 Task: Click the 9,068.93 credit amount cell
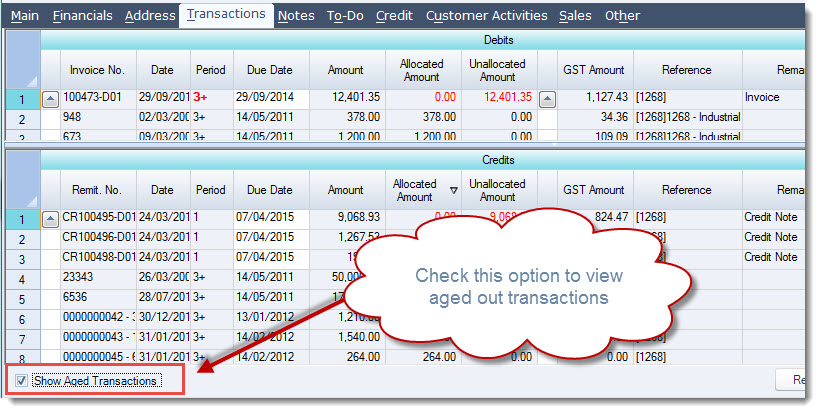[347, 217]
